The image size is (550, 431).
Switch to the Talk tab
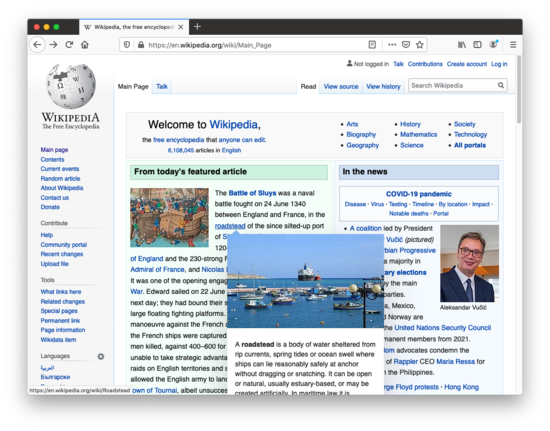[162, 86]
